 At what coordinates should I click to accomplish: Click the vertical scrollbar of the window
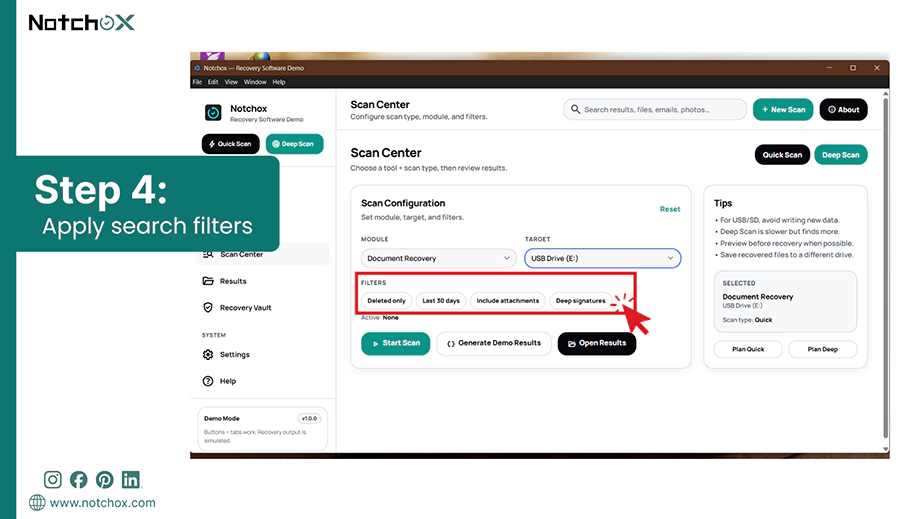886,270
